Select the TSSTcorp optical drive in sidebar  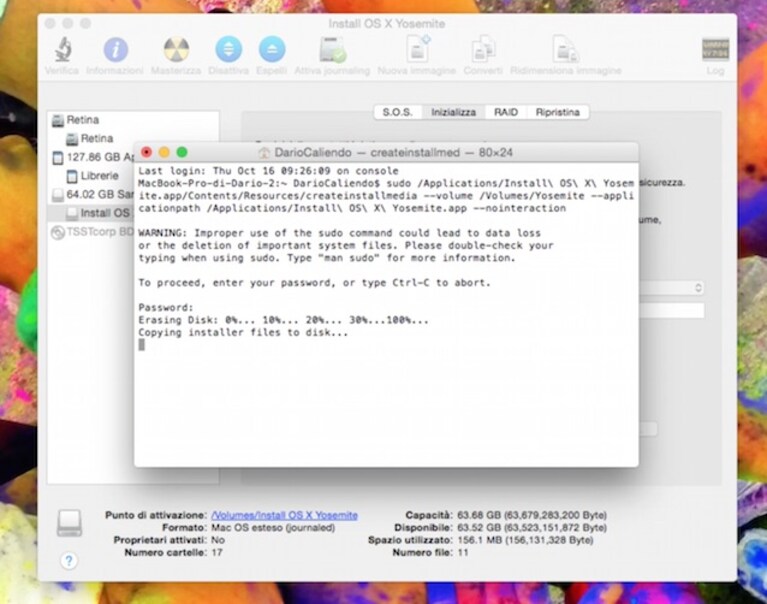point(92,232)
